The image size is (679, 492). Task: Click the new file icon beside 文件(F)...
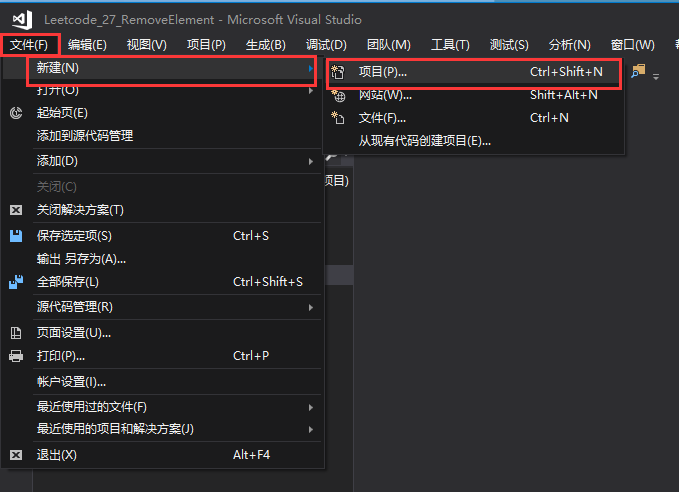pyautogui.click(x=338, y=118)
